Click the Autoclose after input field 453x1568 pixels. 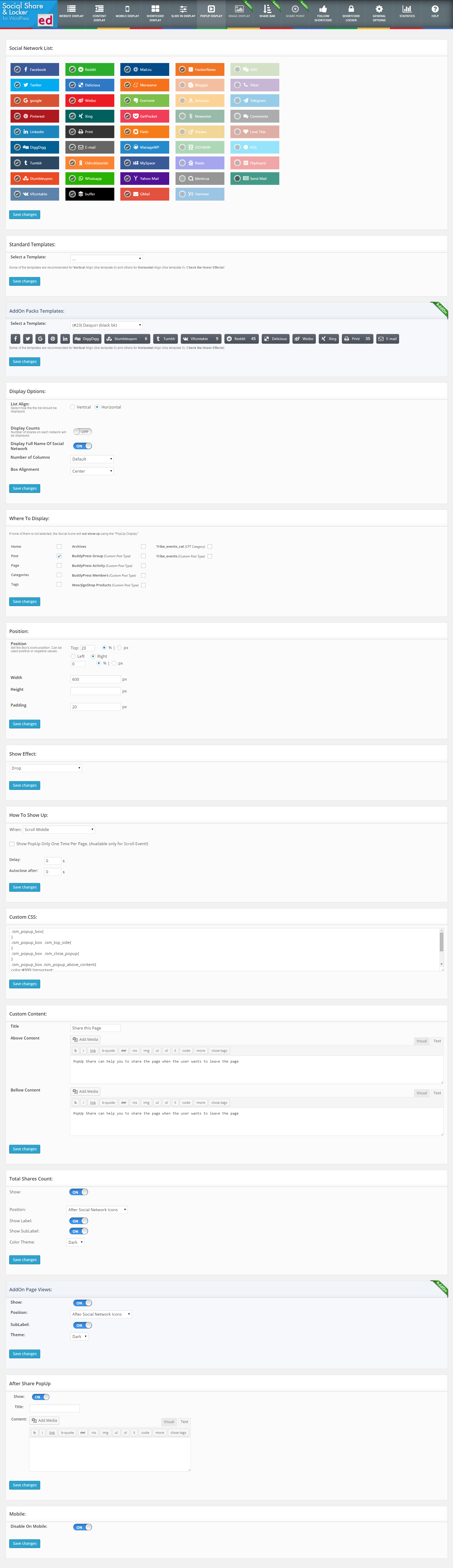click(x=53, y=872)
